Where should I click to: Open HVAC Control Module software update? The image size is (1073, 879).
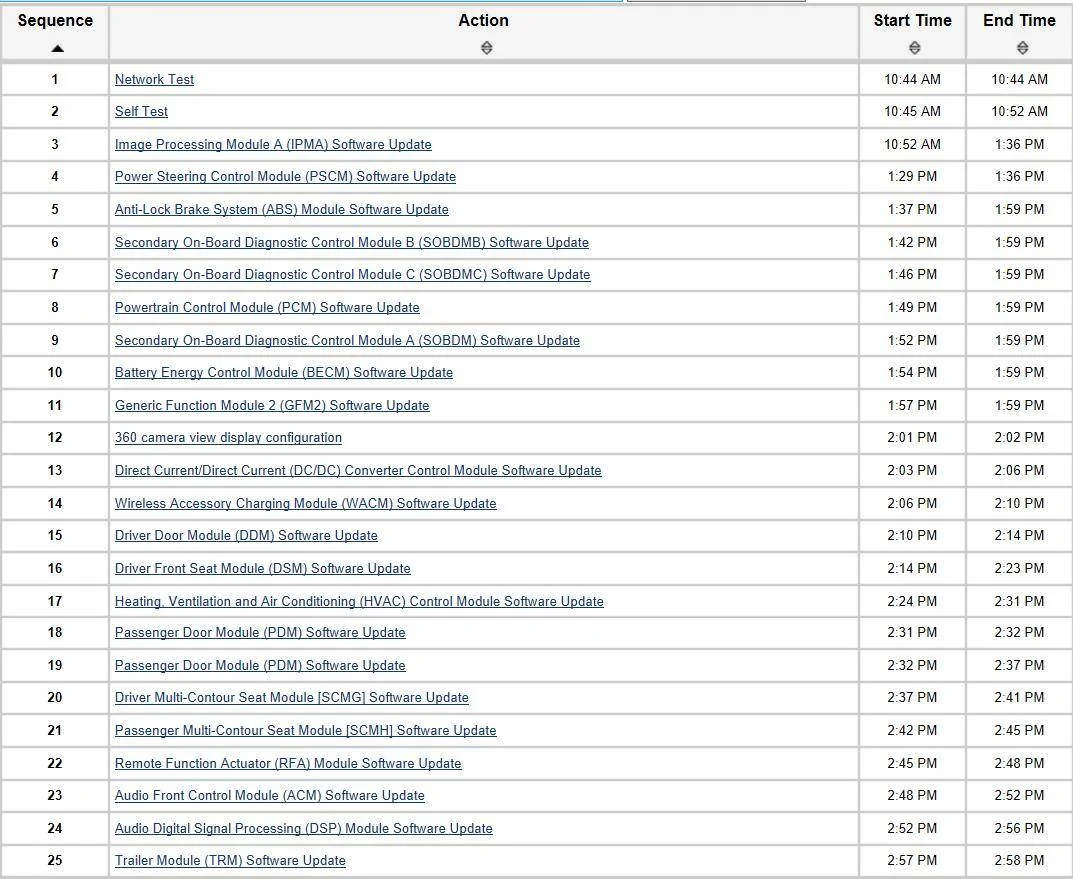(x=359, y=602)
